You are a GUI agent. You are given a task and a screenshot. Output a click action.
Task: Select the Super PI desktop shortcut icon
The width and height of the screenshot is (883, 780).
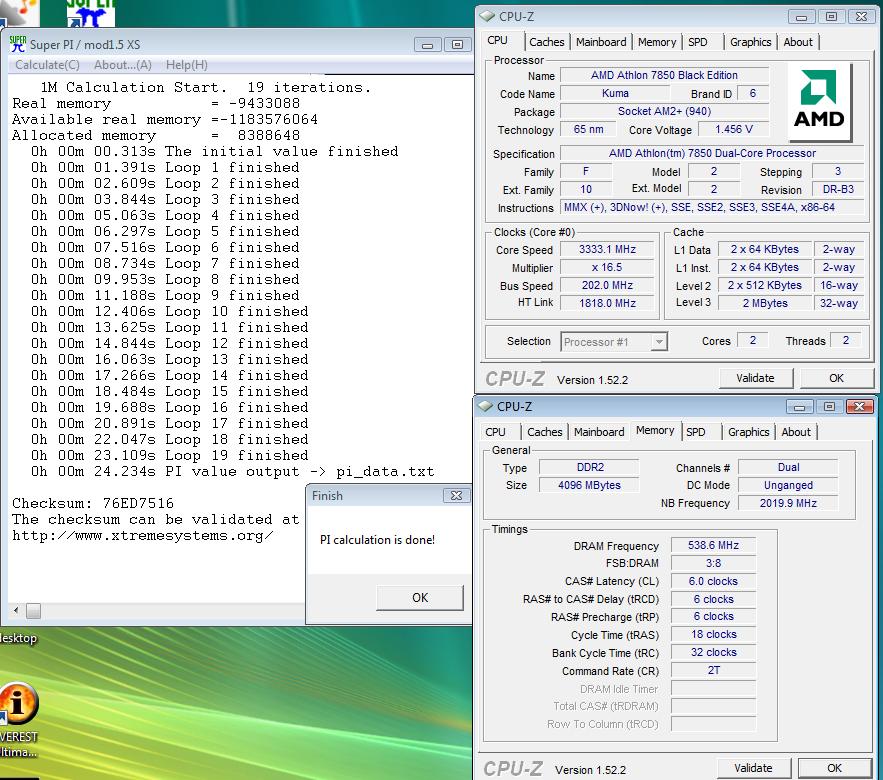(90, 14)
